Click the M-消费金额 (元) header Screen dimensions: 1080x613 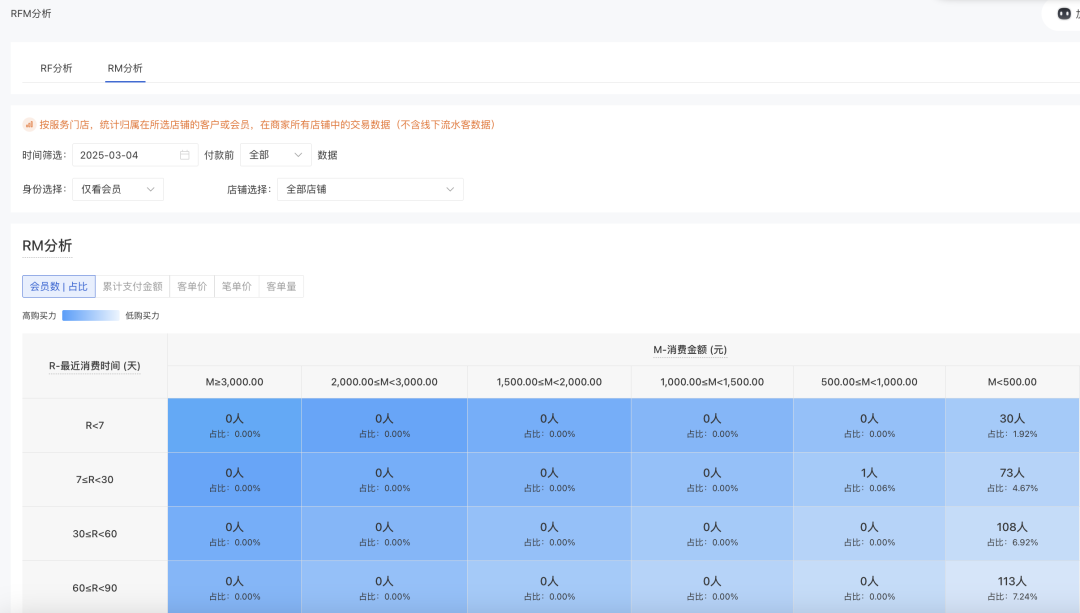pos(690,350)
